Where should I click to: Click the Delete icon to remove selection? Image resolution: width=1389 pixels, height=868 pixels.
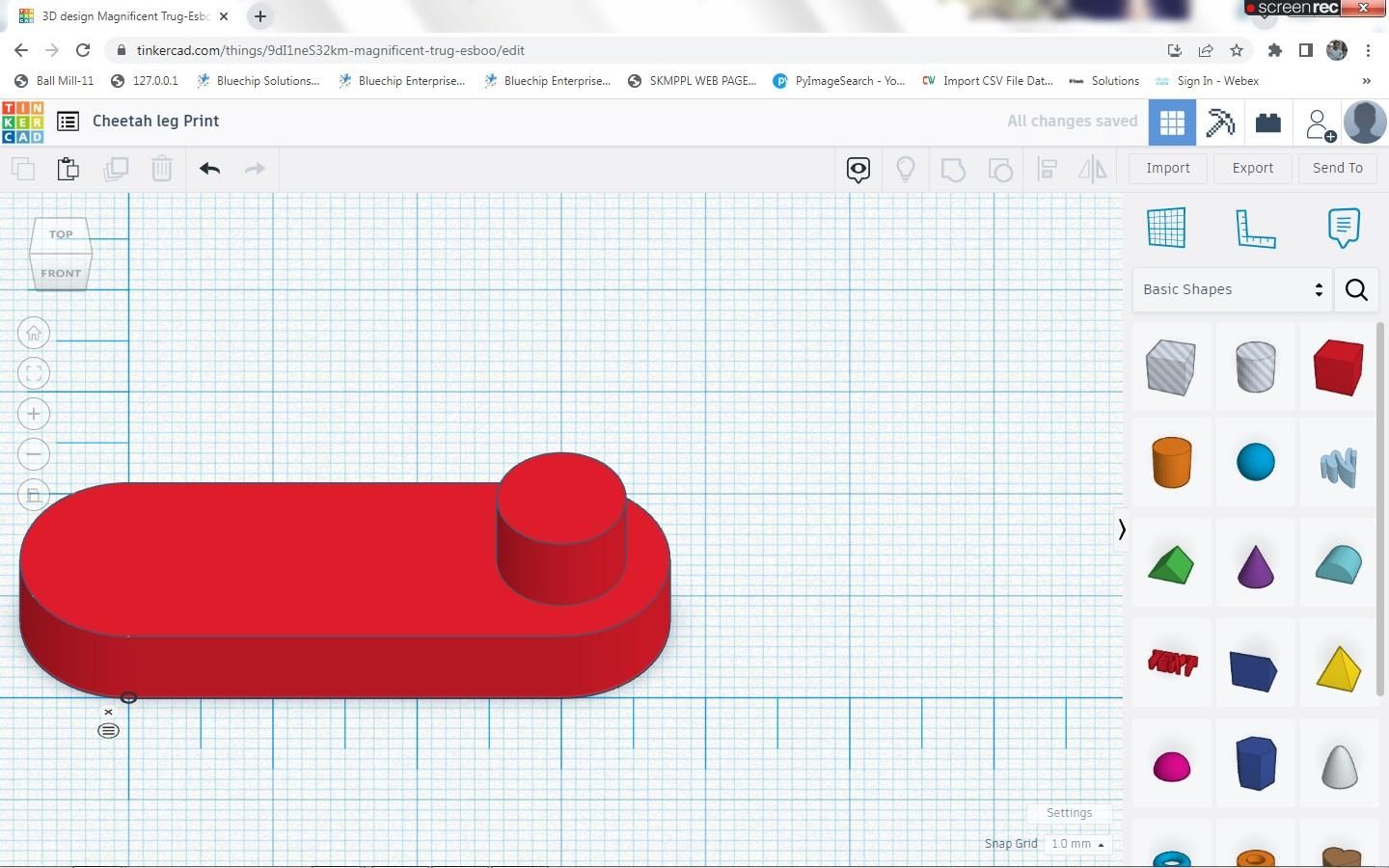coord(161,169)
